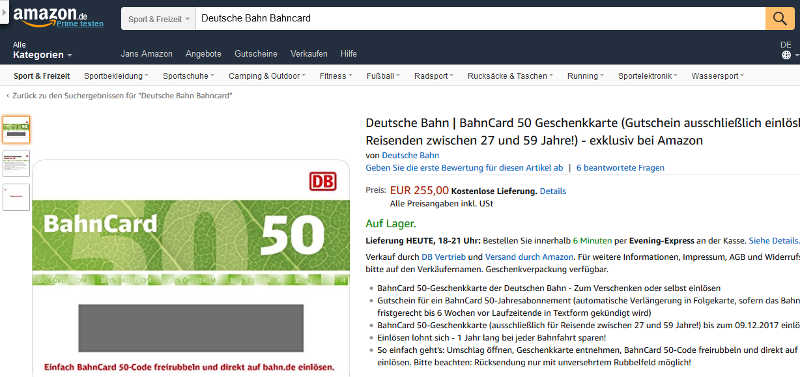Expand Alle Kategorien menu
Image resolution: width=800 pixels, height=377 pixels.
pyautogui.click(x=42, y=50)
